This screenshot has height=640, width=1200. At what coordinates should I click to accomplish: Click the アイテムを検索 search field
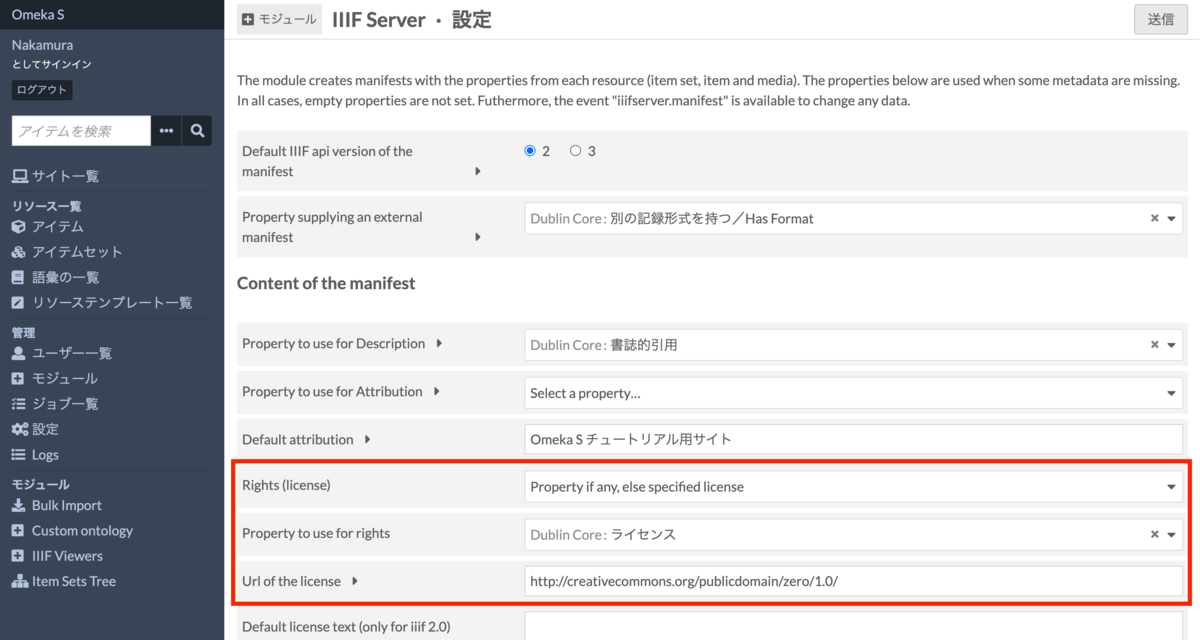pos(81,131)
